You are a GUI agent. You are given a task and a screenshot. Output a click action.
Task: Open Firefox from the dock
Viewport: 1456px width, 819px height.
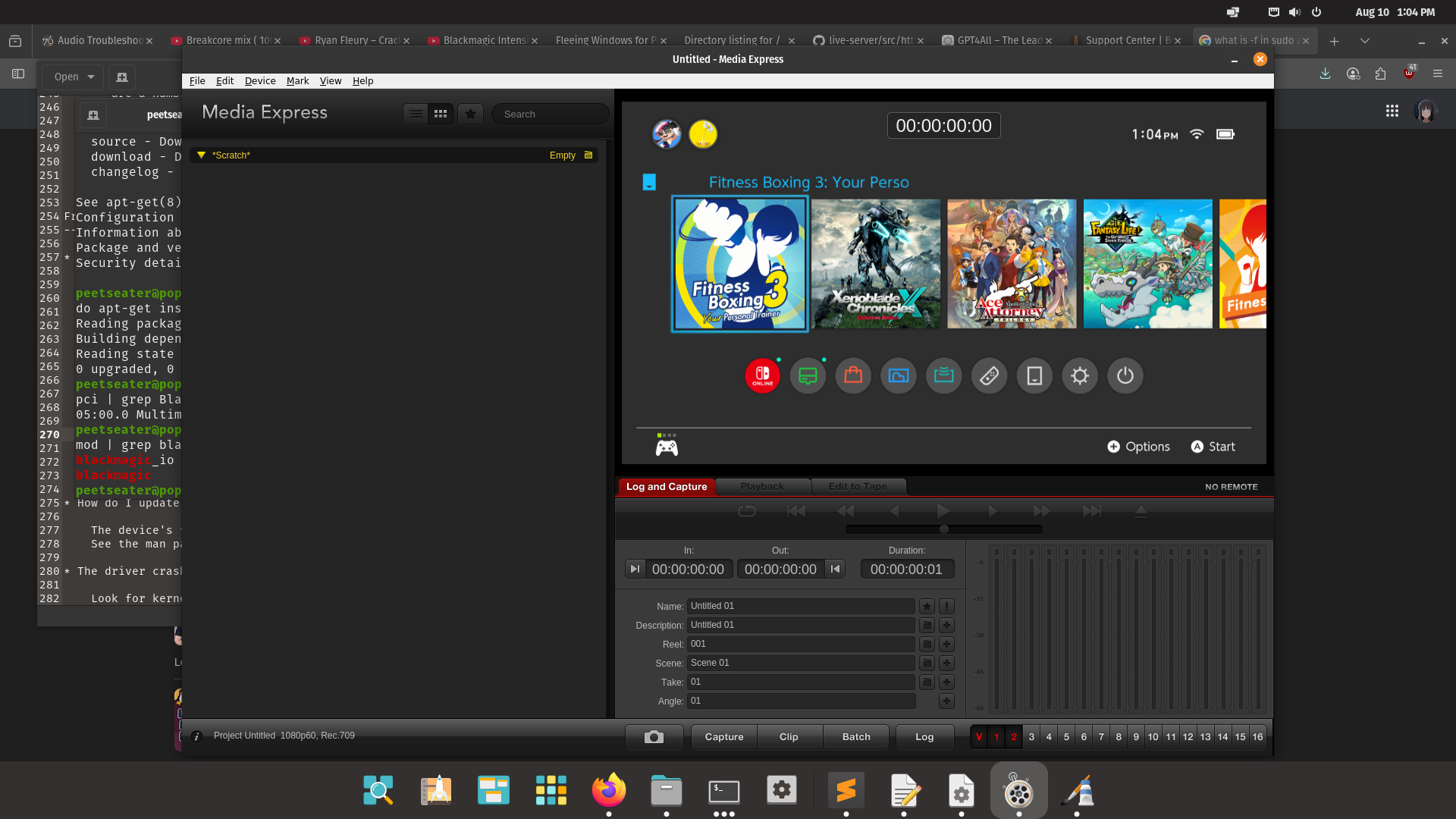609,790
